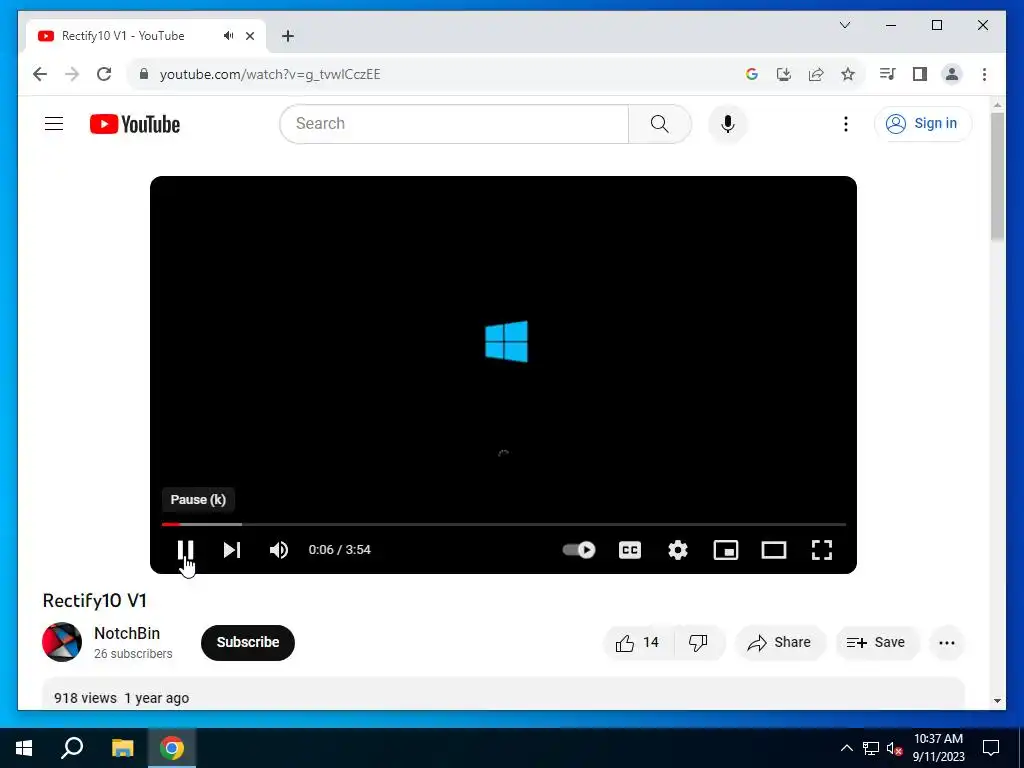Open File Explorer from the taskbar
The height and width of the screenshot is (768, 1024).
(122, 748)
